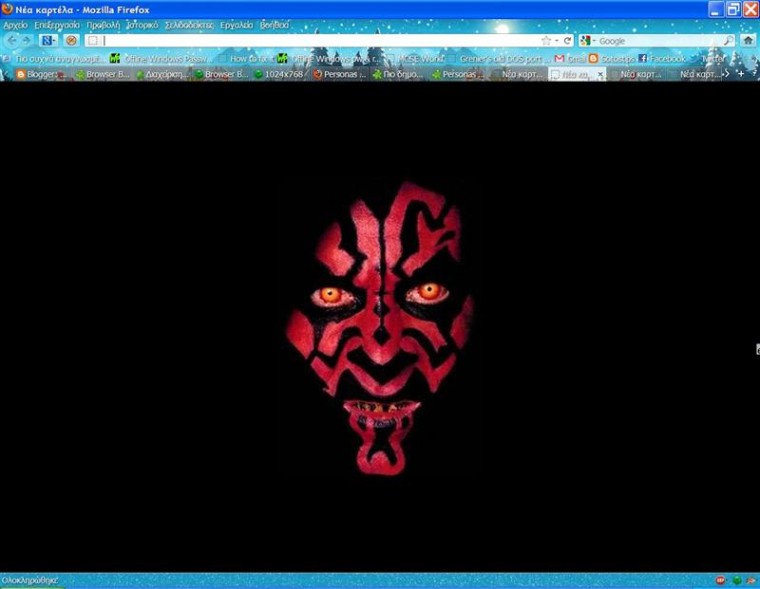Open the Εργαλεία menu

click(237, 25)
